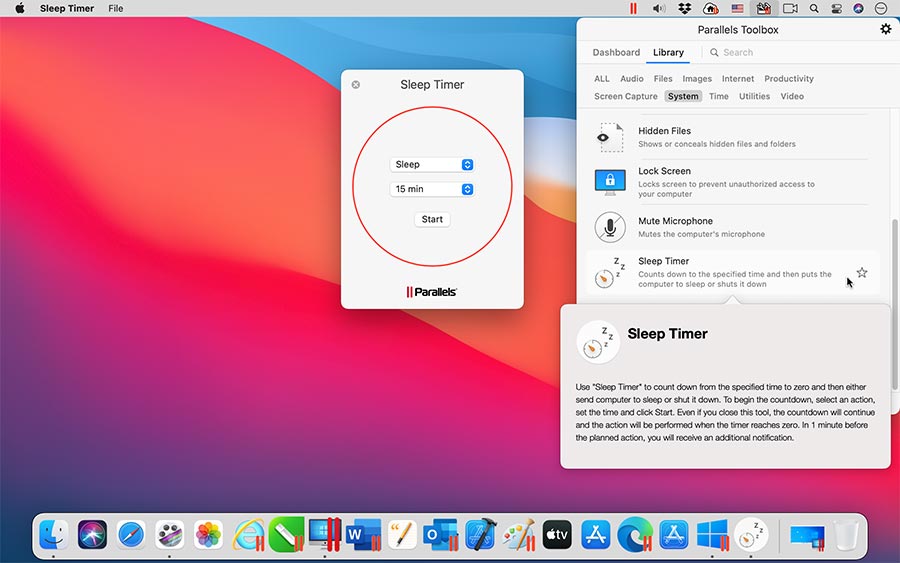900x563 pixels.
Task: Switch to the Dashboard tab
Action: (616, 53)
